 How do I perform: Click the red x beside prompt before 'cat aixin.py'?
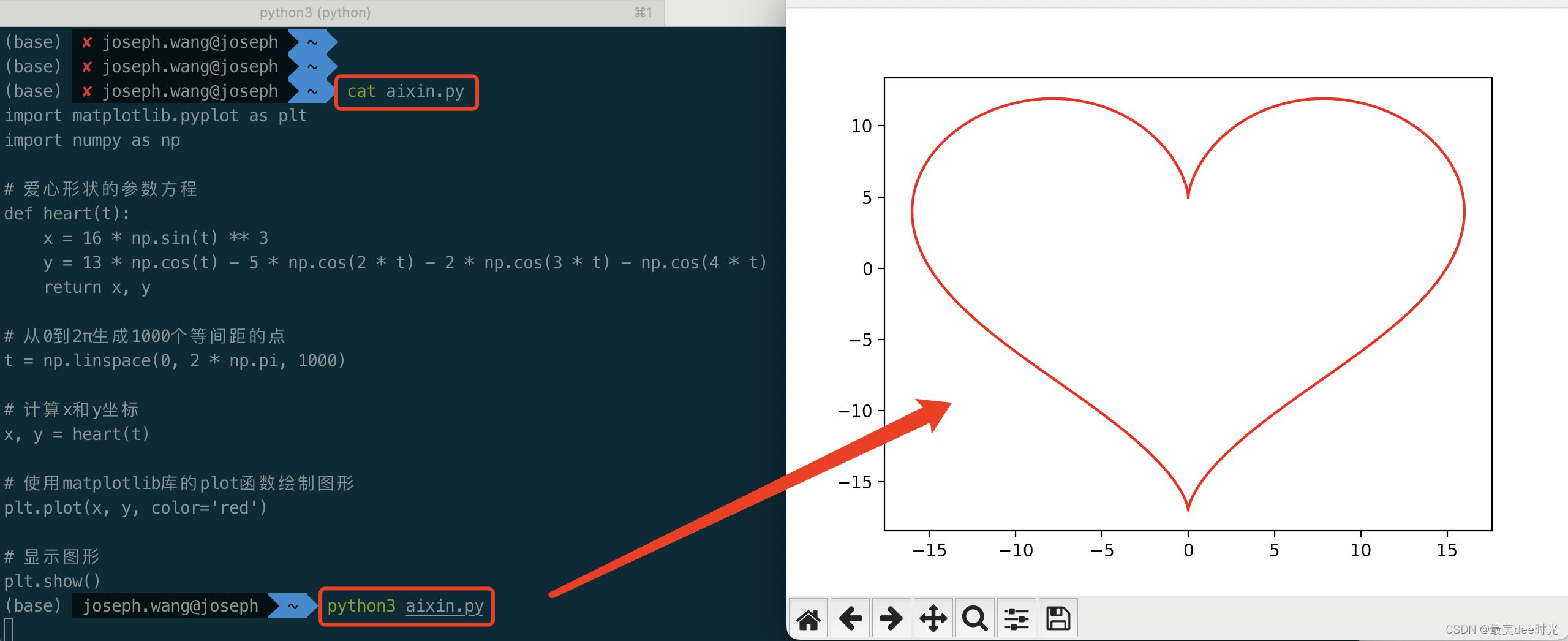point(87,91)
